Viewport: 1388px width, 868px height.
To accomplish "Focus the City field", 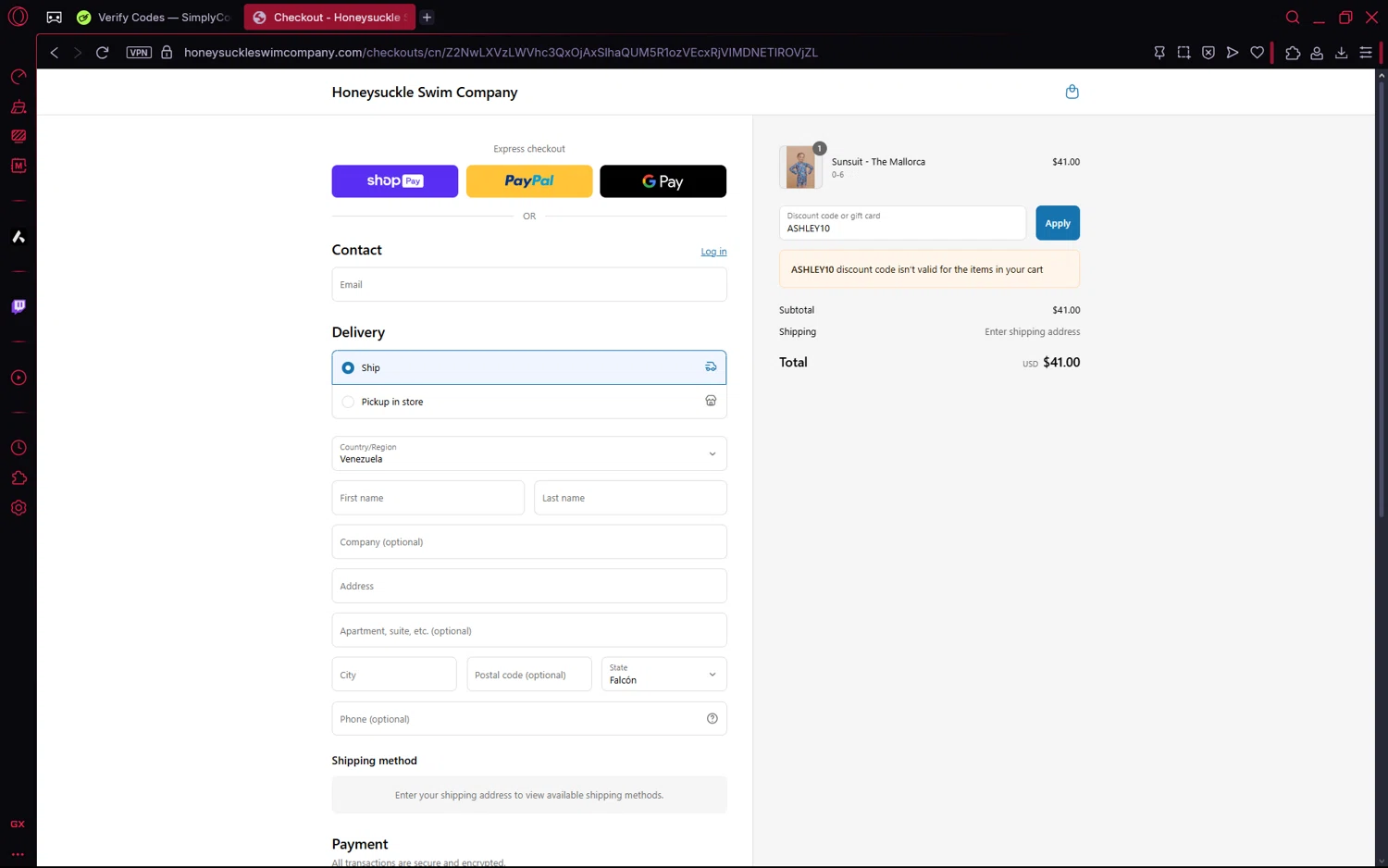I will point(394,674).
